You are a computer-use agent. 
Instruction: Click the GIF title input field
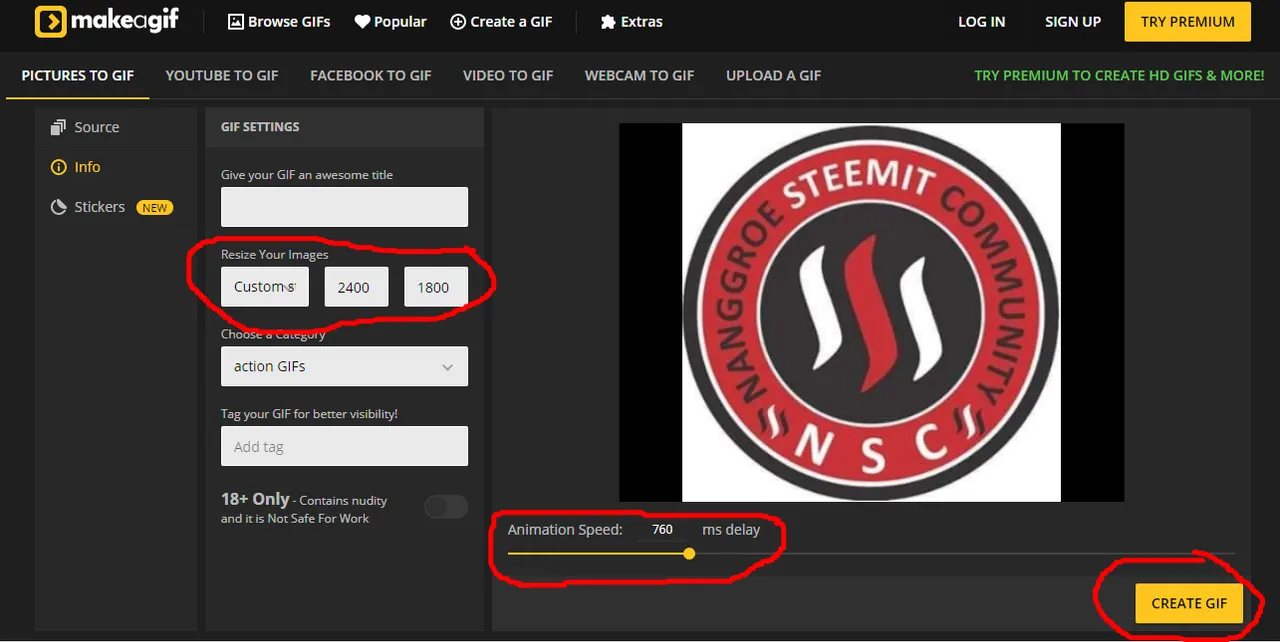(x=344, y=206)
